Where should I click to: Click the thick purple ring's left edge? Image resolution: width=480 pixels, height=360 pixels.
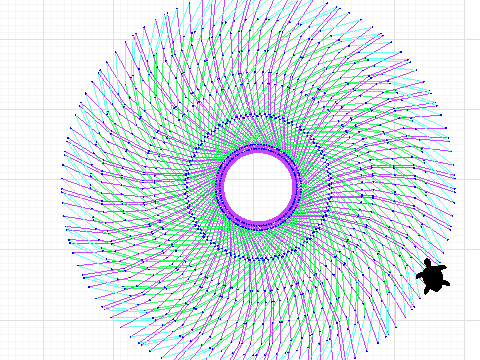(221, 187)
